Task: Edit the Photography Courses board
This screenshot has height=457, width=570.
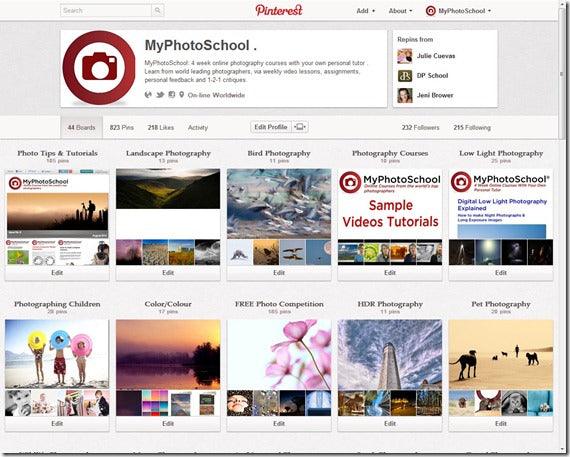Action: tap(390, 273)
